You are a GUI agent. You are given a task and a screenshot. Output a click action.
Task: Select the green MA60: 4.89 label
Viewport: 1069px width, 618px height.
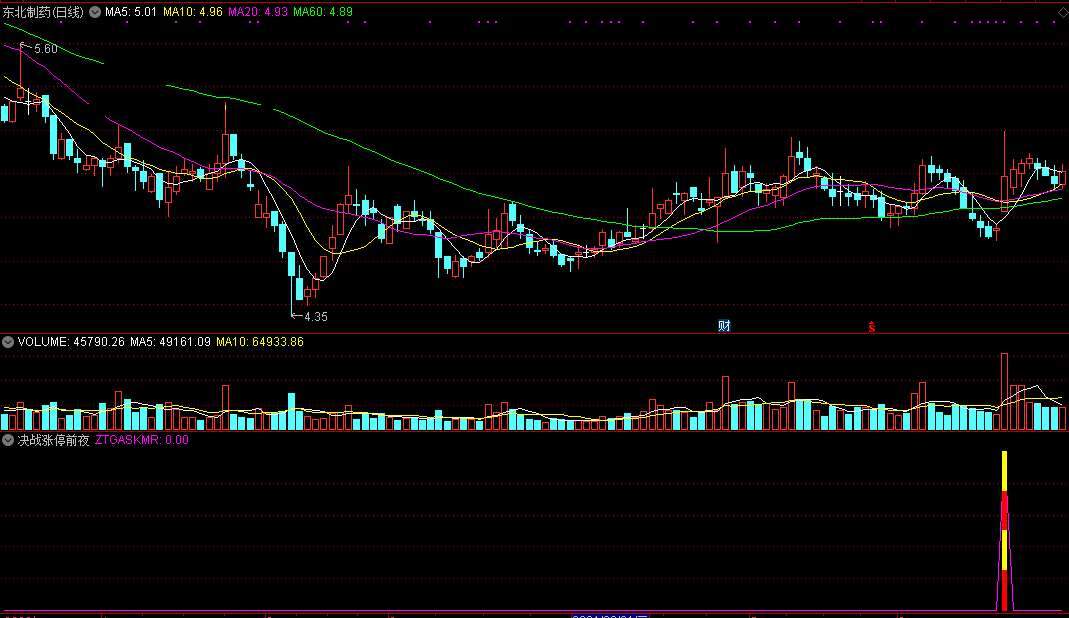pos(323,12)
